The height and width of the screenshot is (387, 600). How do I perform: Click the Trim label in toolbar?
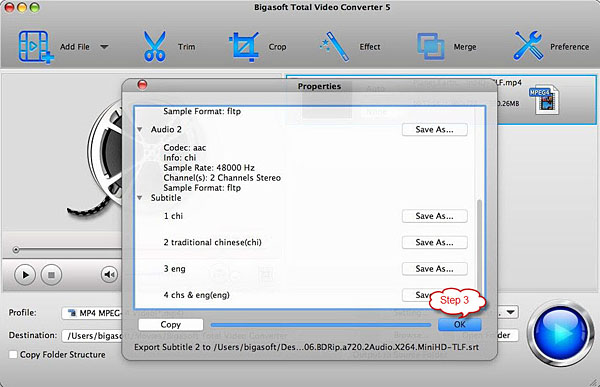[186, 47]
